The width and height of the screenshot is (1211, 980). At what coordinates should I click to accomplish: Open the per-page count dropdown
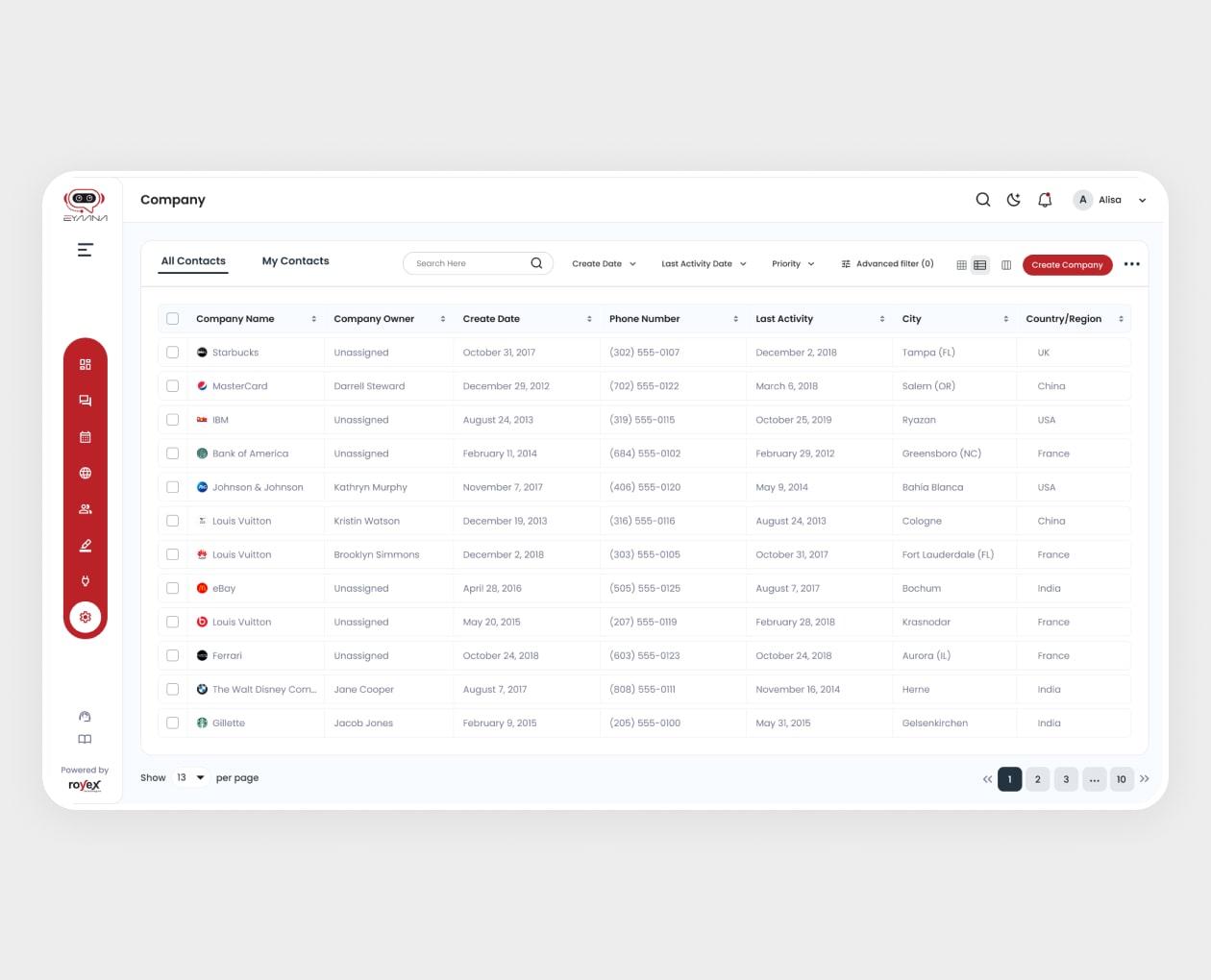[189, 777]
